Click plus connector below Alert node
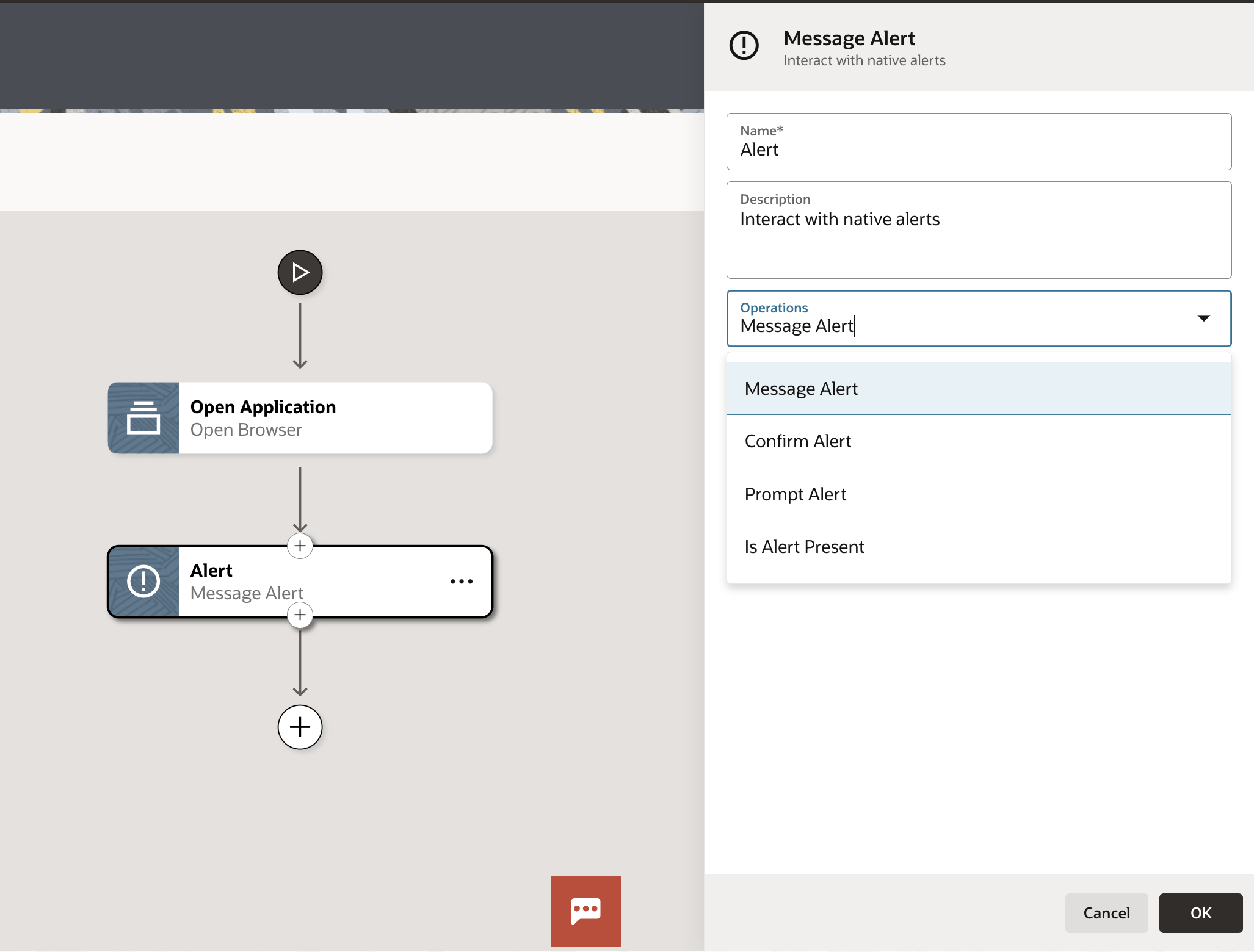Image resolution: width=1254 pixels, height=952 pixels. (x=300, y=615)
